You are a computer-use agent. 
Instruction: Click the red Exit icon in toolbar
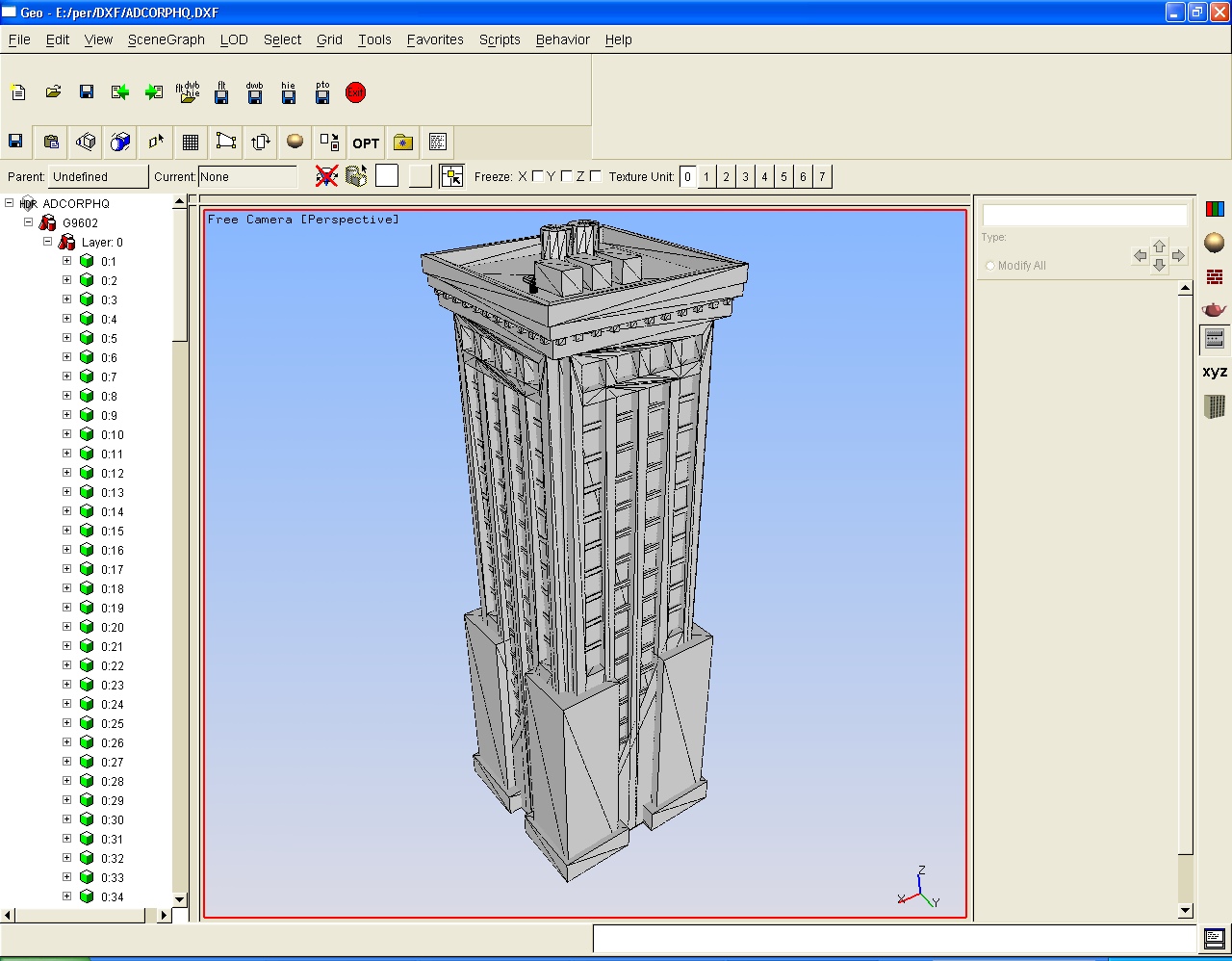pos(355,92)
